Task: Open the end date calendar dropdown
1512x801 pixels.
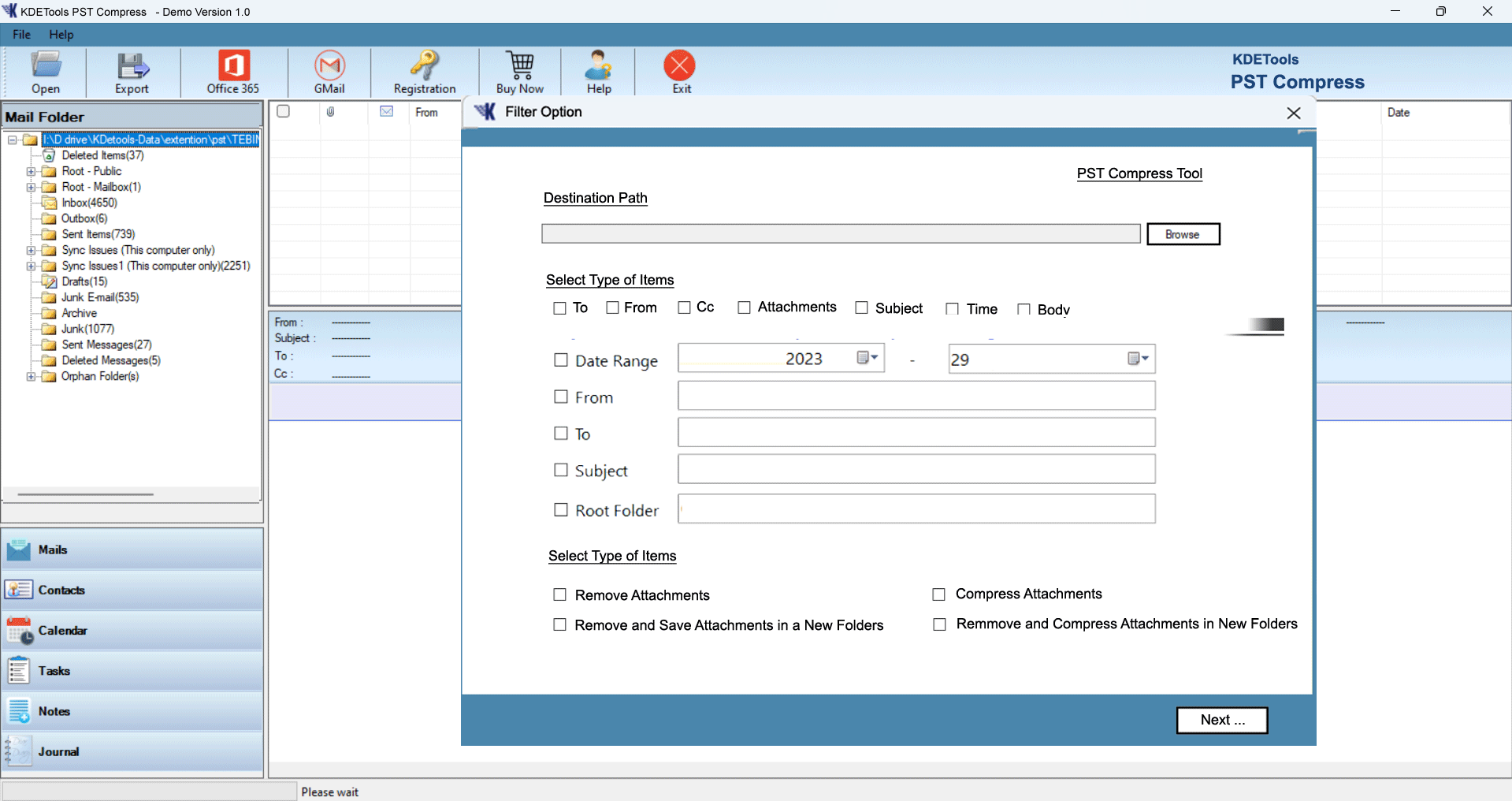Action: pos(1138,359)
